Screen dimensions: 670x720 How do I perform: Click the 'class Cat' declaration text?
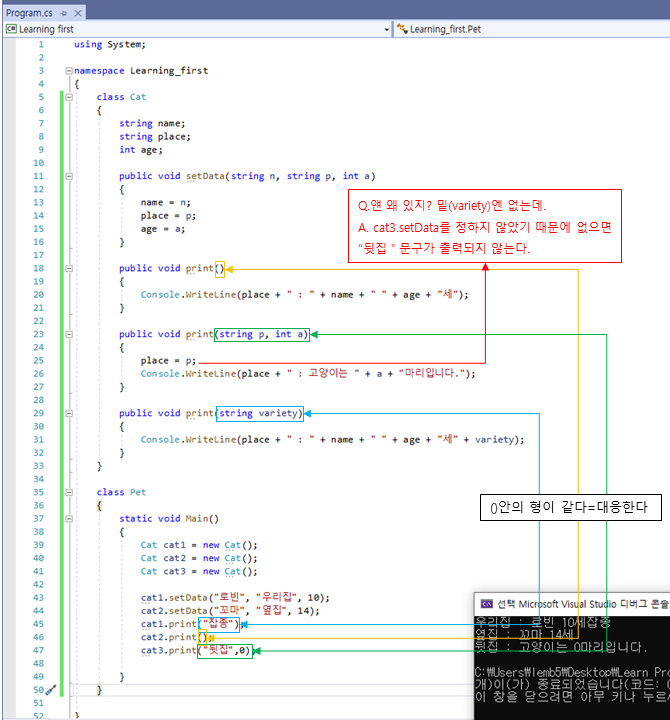pyautogui.click(x=121, y=97)
